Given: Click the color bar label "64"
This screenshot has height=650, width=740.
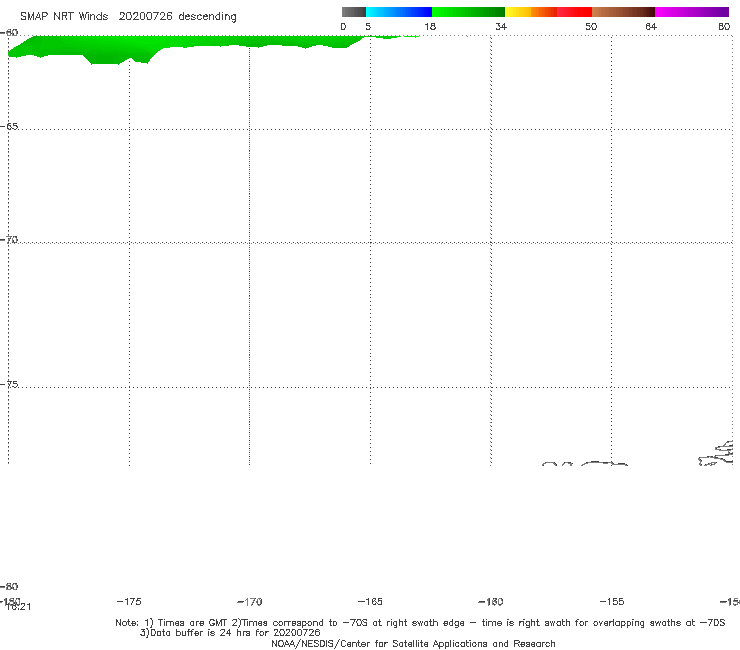Looking at the screenshot, I should point(651,27).
